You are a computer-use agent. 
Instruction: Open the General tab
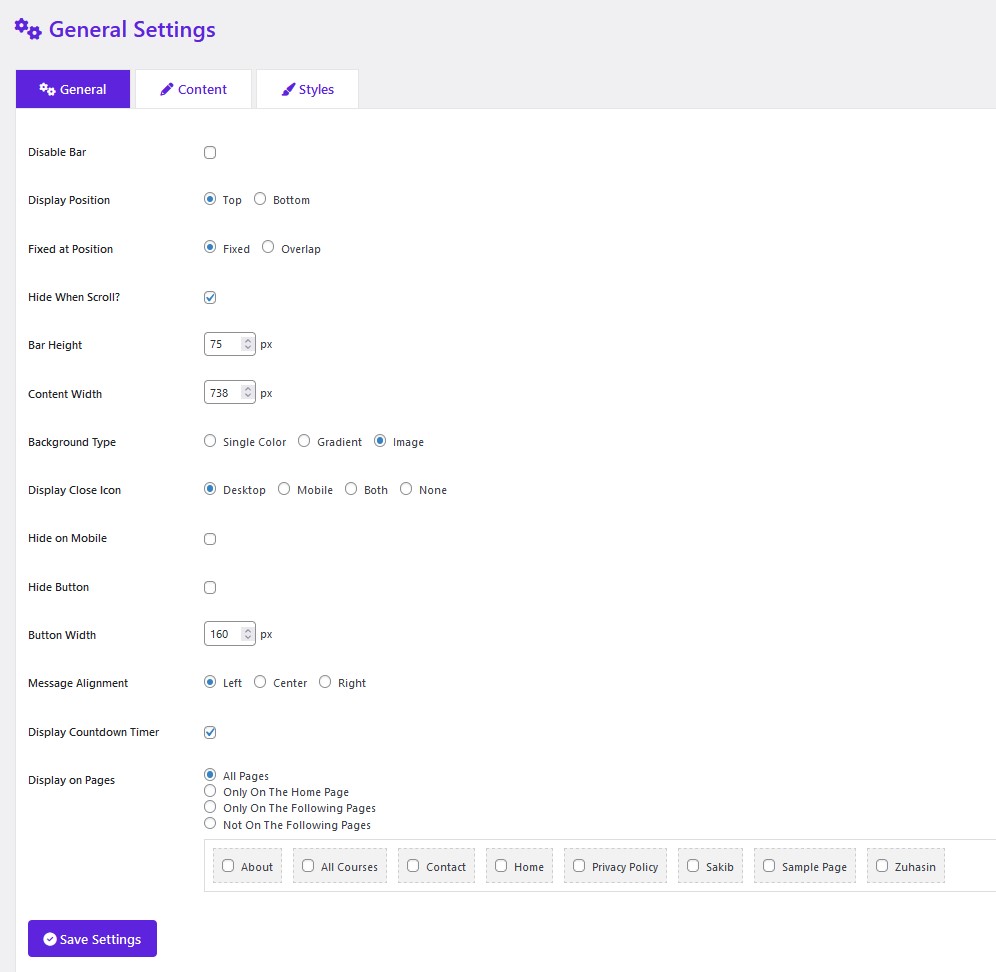coord(73,89)
